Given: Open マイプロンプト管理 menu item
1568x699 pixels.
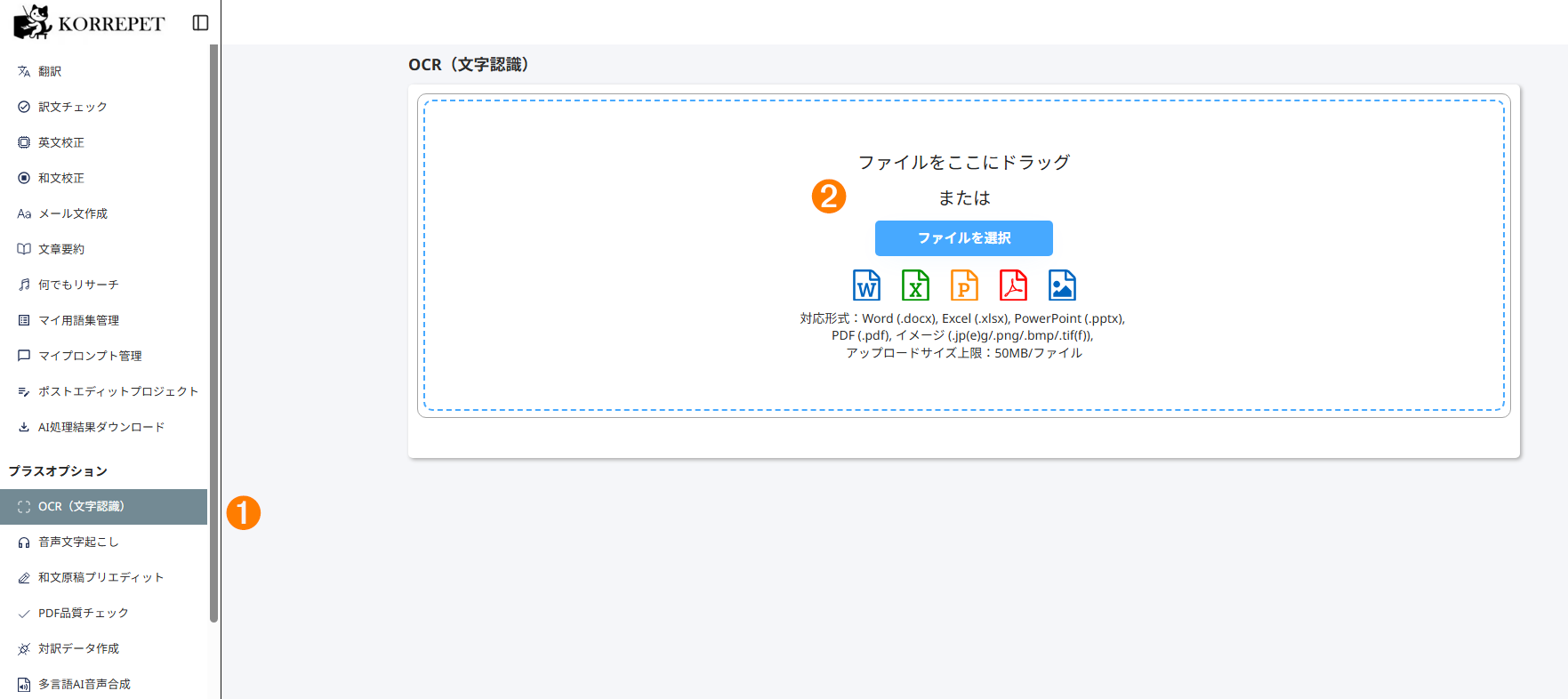Looking at the screenshot, I should tap(103, 356).
